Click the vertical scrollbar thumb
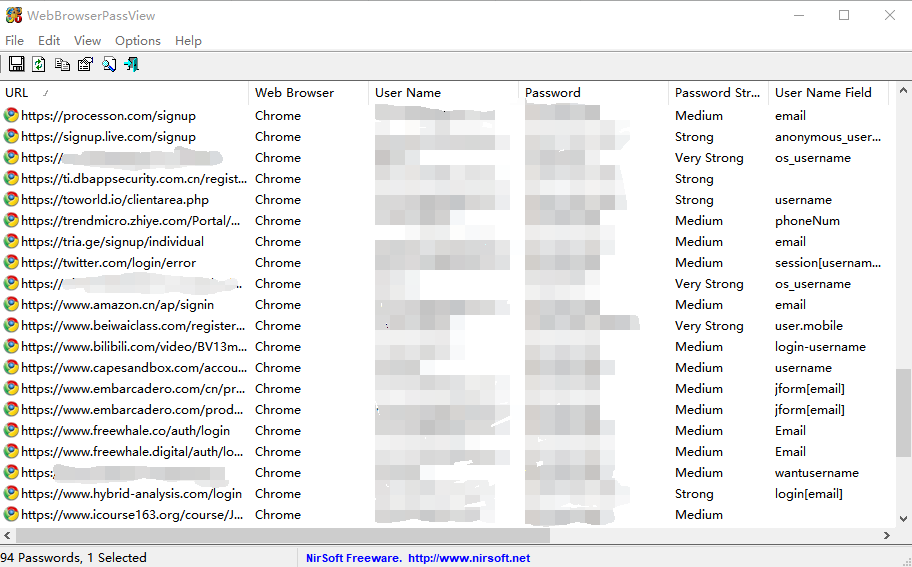This screenshot has width=912, height=567. click(x=903, y=413)
